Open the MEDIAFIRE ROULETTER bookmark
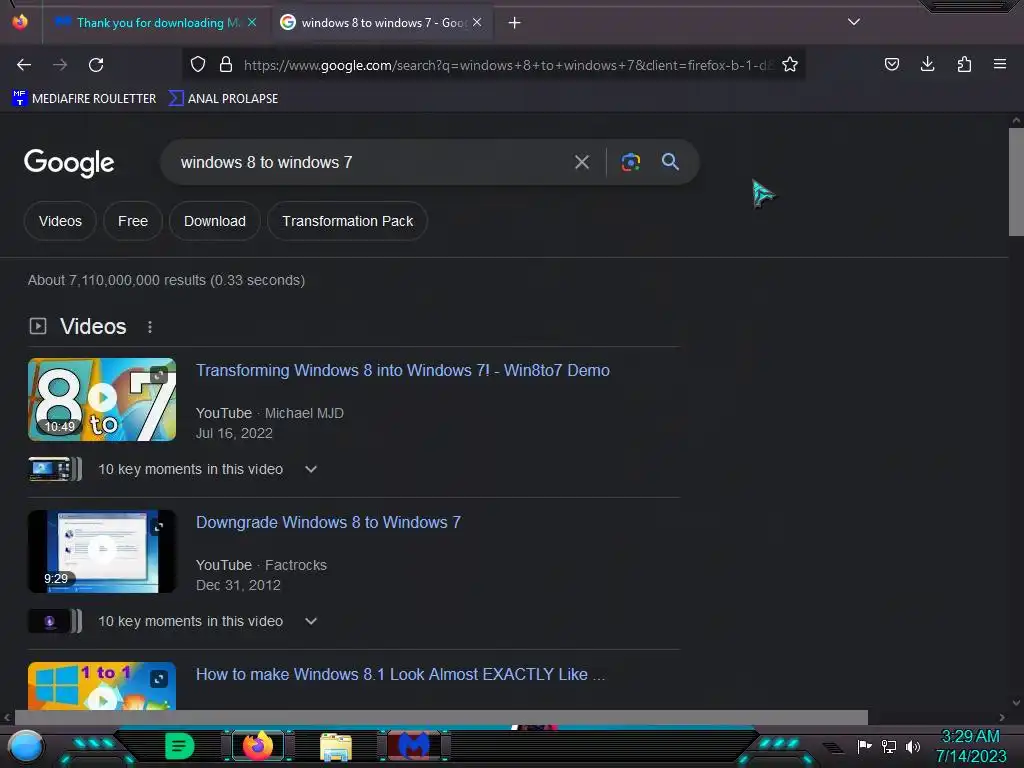Viewport: 1024px width, 768px height. tap(84, 99)
